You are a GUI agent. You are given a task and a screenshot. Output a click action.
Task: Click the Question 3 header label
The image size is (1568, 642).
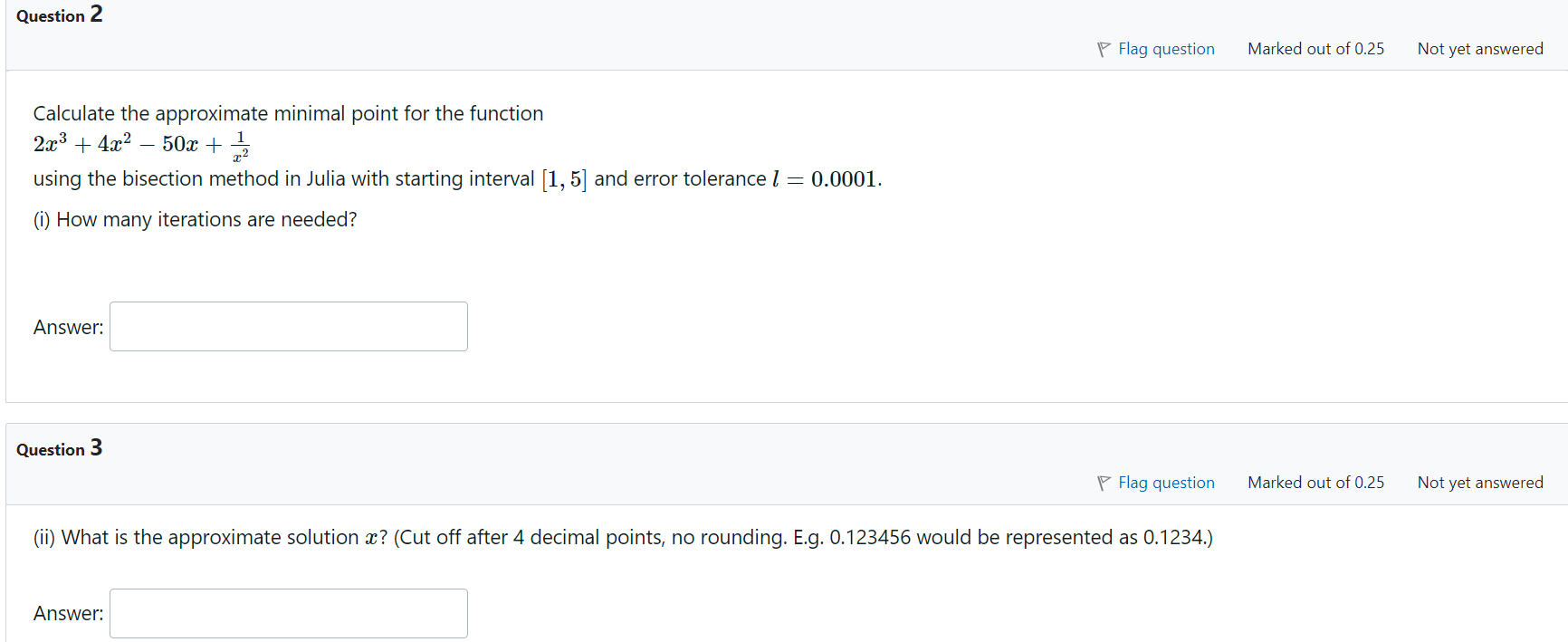pos(58,448)
